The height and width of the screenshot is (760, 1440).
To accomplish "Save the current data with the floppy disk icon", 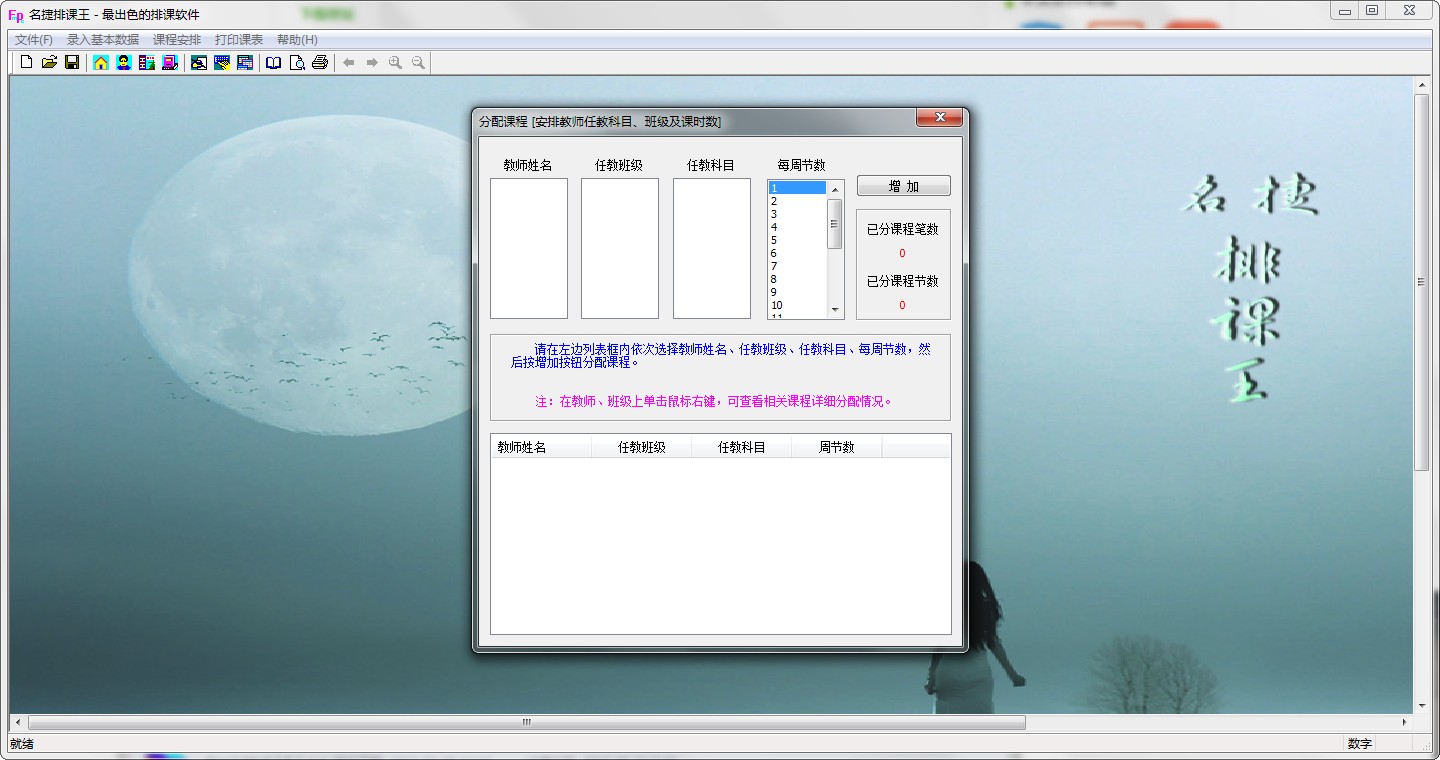I will [71, 61].
